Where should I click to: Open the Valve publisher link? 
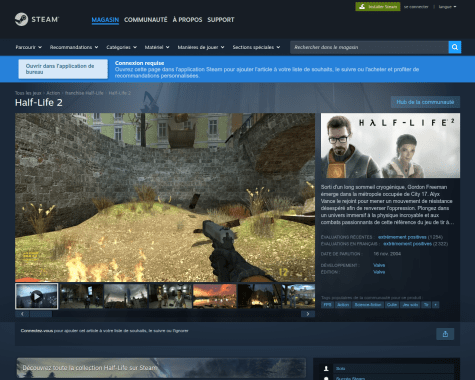coord(379,272)
